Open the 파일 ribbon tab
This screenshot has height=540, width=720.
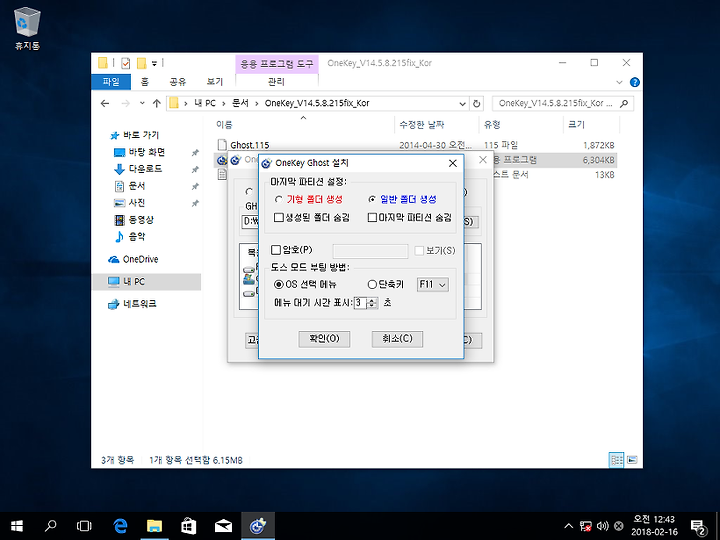(111, 82)
